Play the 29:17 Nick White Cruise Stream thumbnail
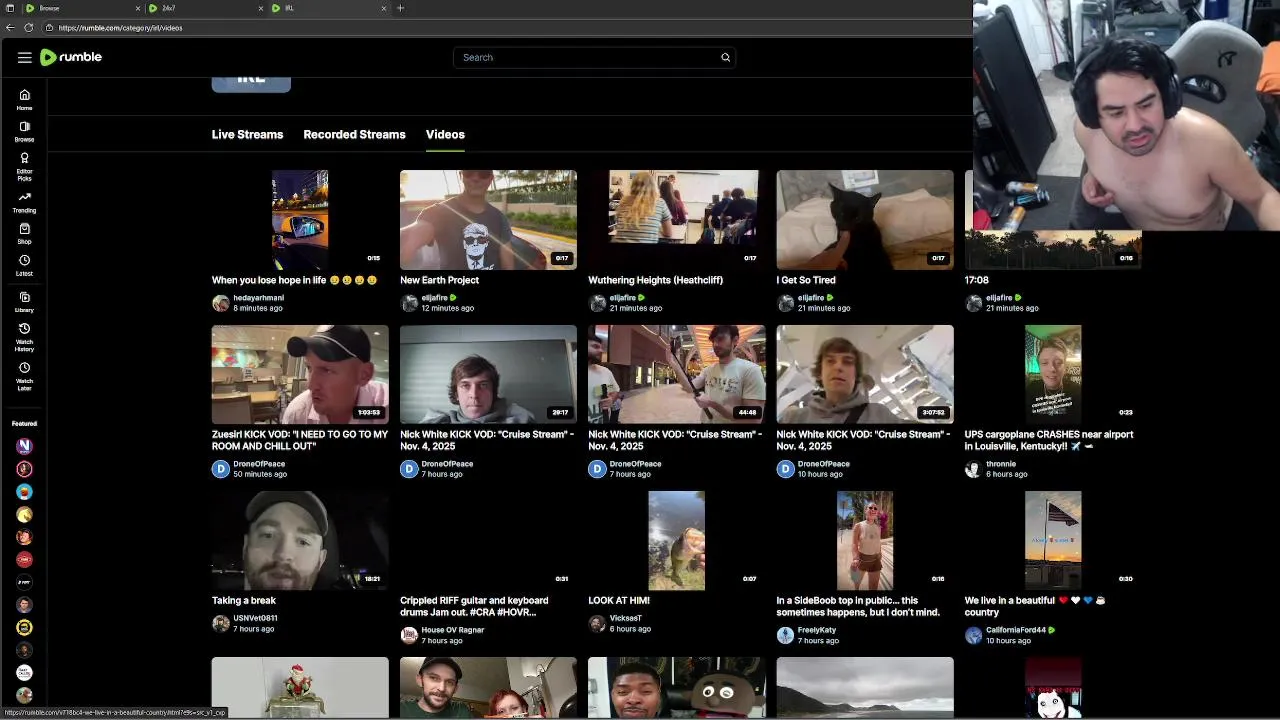Image resolution: width=1280 pixels, height=720 pixels. (488, 374)
